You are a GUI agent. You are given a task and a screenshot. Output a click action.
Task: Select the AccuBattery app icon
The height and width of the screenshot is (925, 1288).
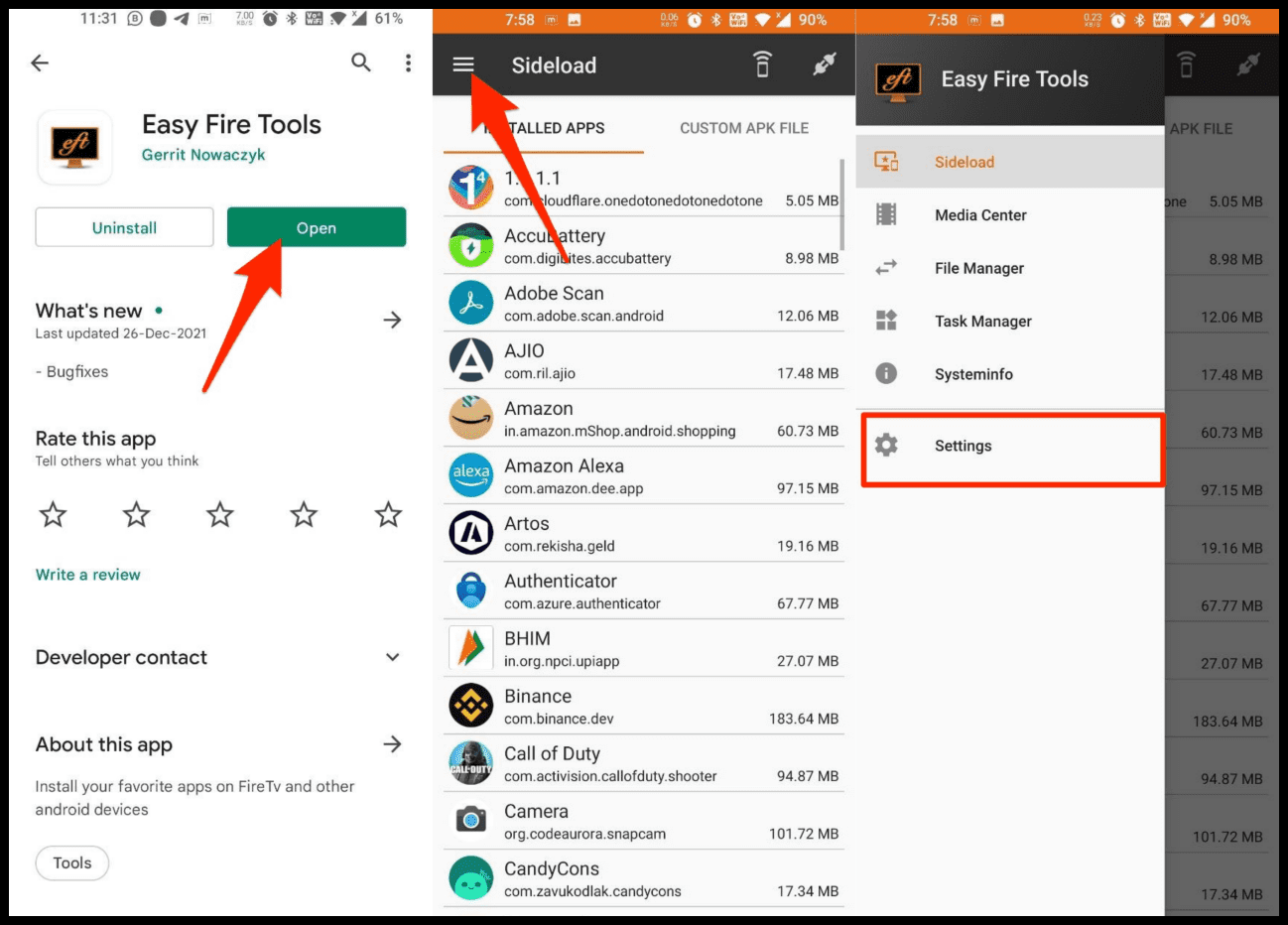coord(471,246)
